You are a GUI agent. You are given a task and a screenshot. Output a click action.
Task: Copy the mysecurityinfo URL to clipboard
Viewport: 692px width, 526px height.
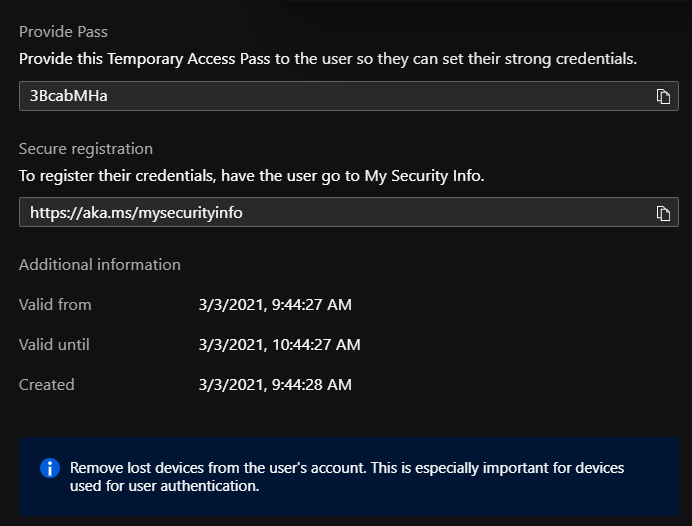pyautogui.click(x=662, y=213)
